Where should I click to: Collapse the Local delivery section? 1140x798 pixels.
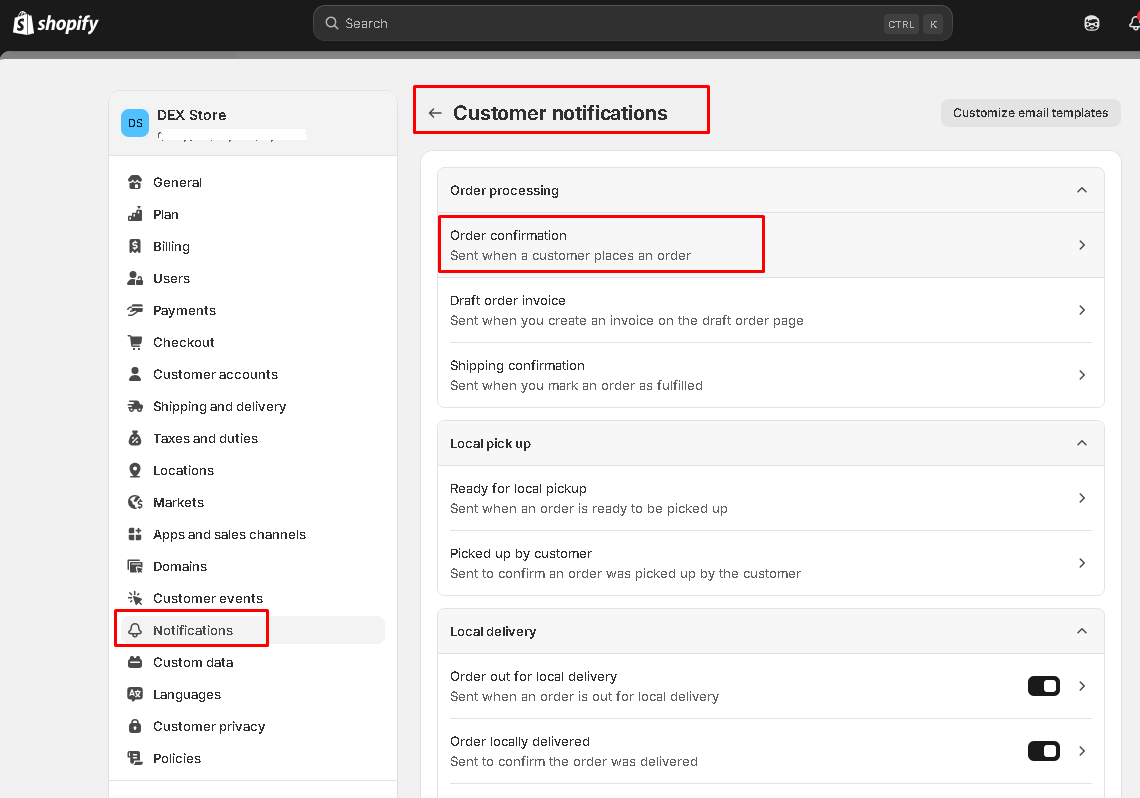(x=1081, y=631)
